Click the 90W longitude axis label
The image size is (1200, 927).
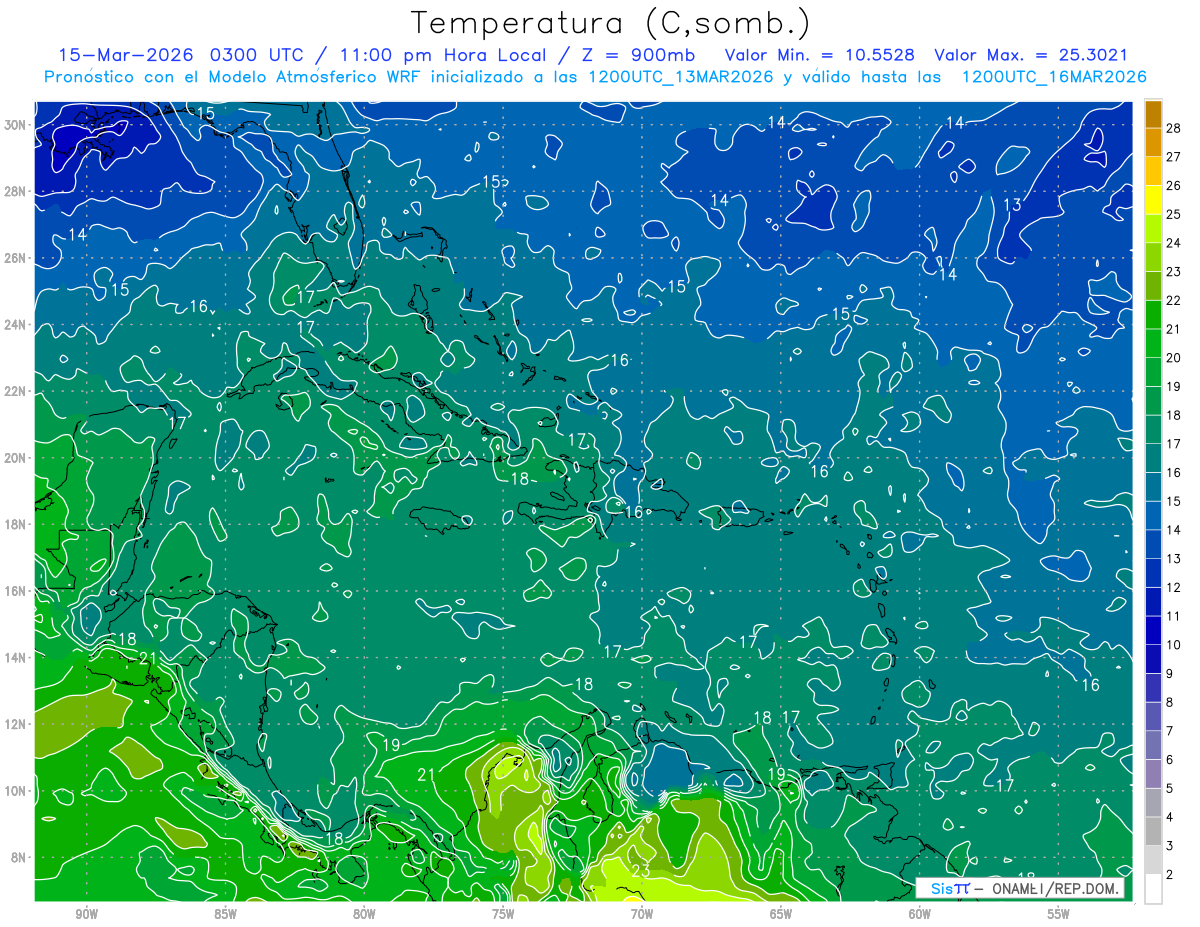(87, 914)
